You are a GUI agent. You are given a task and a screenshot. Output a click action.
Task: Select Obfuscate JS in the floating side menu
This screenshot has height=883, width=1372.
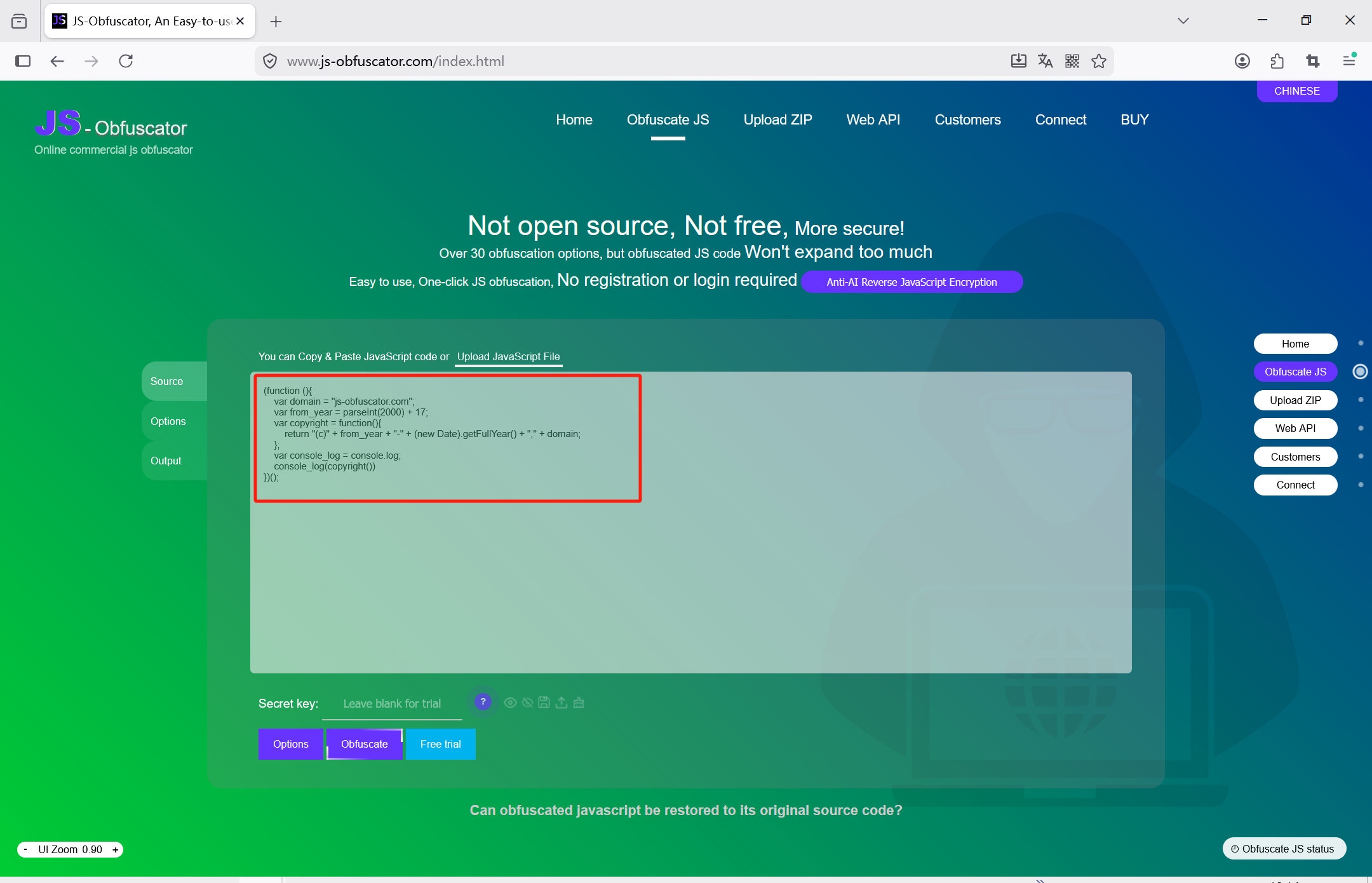coord(1296,372)
